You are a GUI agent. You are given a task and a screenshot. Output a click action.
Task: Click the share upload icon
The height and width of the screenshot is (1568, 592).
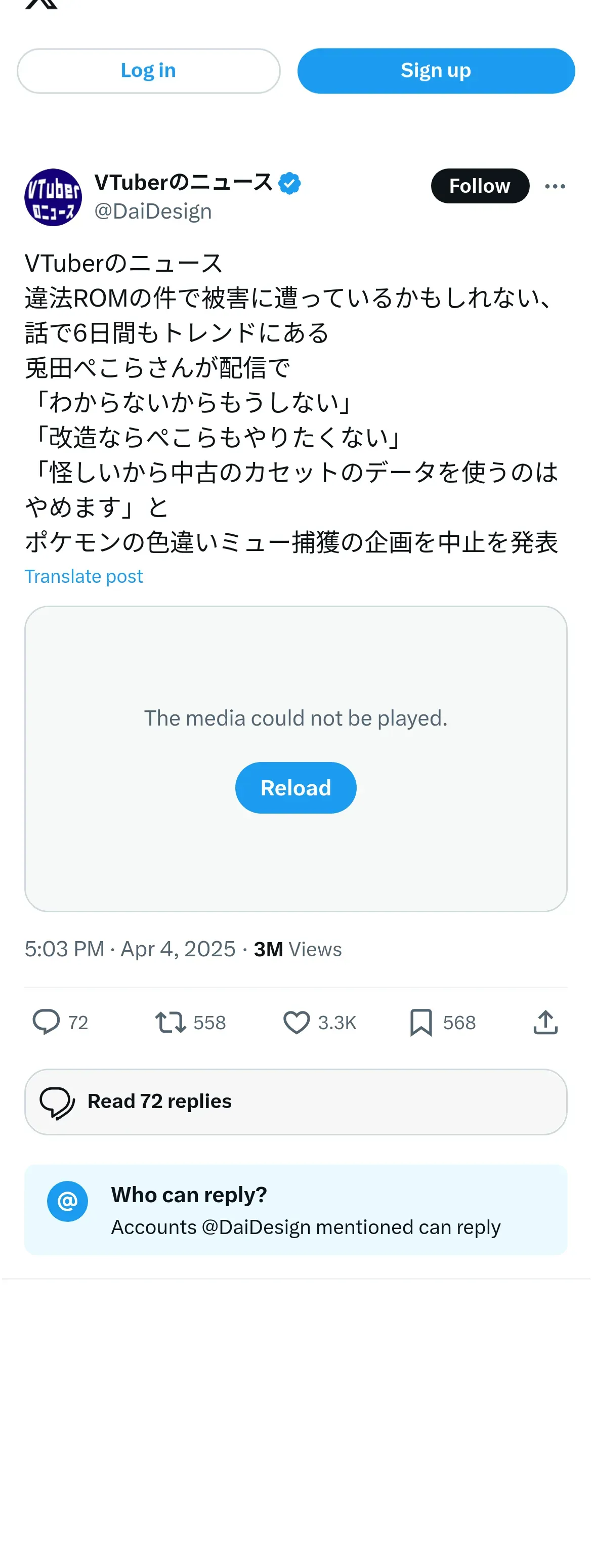545,1022
